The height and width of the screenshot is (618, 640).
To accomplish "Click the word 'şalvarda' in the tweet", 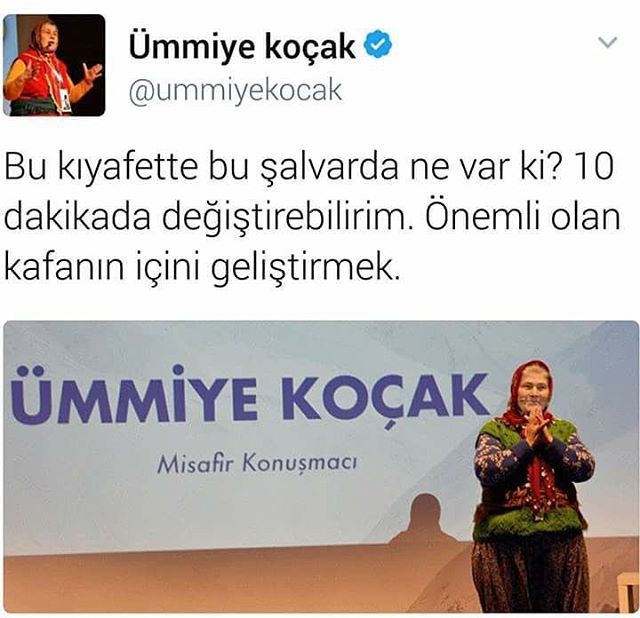I will (329, 168).
